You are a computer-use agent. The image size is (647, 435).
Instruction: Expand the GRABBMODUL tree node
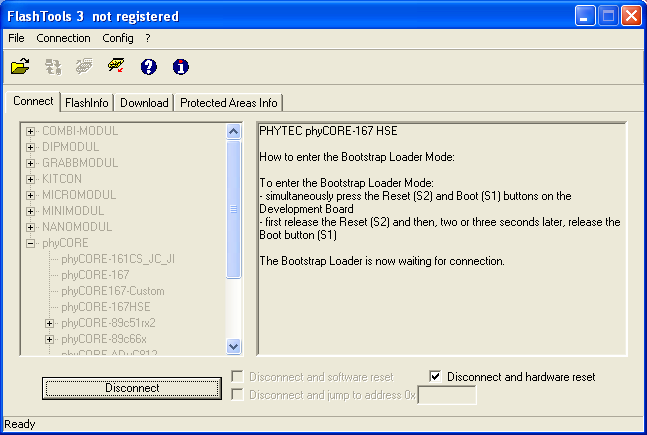30,163
